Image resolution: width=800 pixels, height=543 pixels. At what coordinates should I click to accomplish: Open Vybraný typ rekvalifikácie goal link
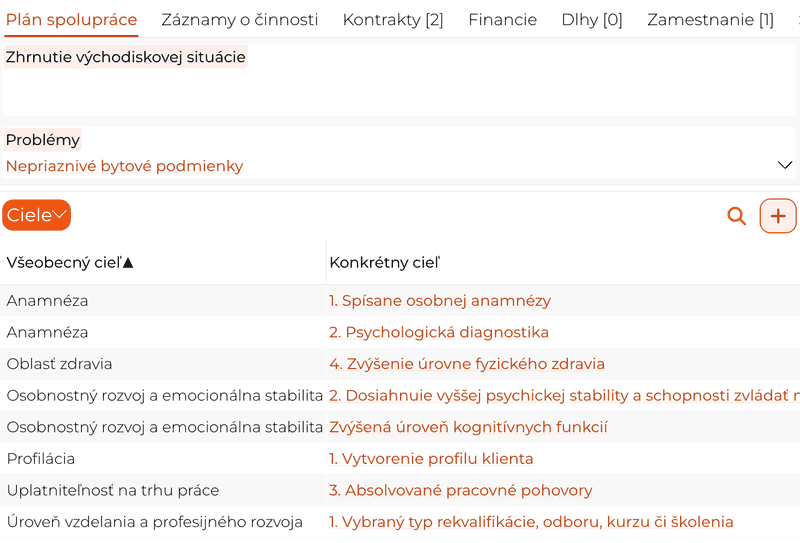pyautogui.click(x=531, y=522)
